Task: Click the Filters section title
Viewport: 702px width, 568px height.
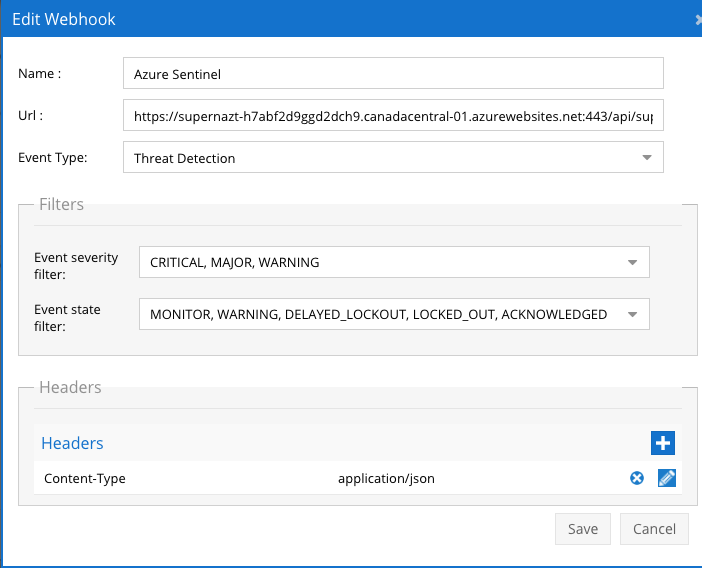Action: coord(61,204)
